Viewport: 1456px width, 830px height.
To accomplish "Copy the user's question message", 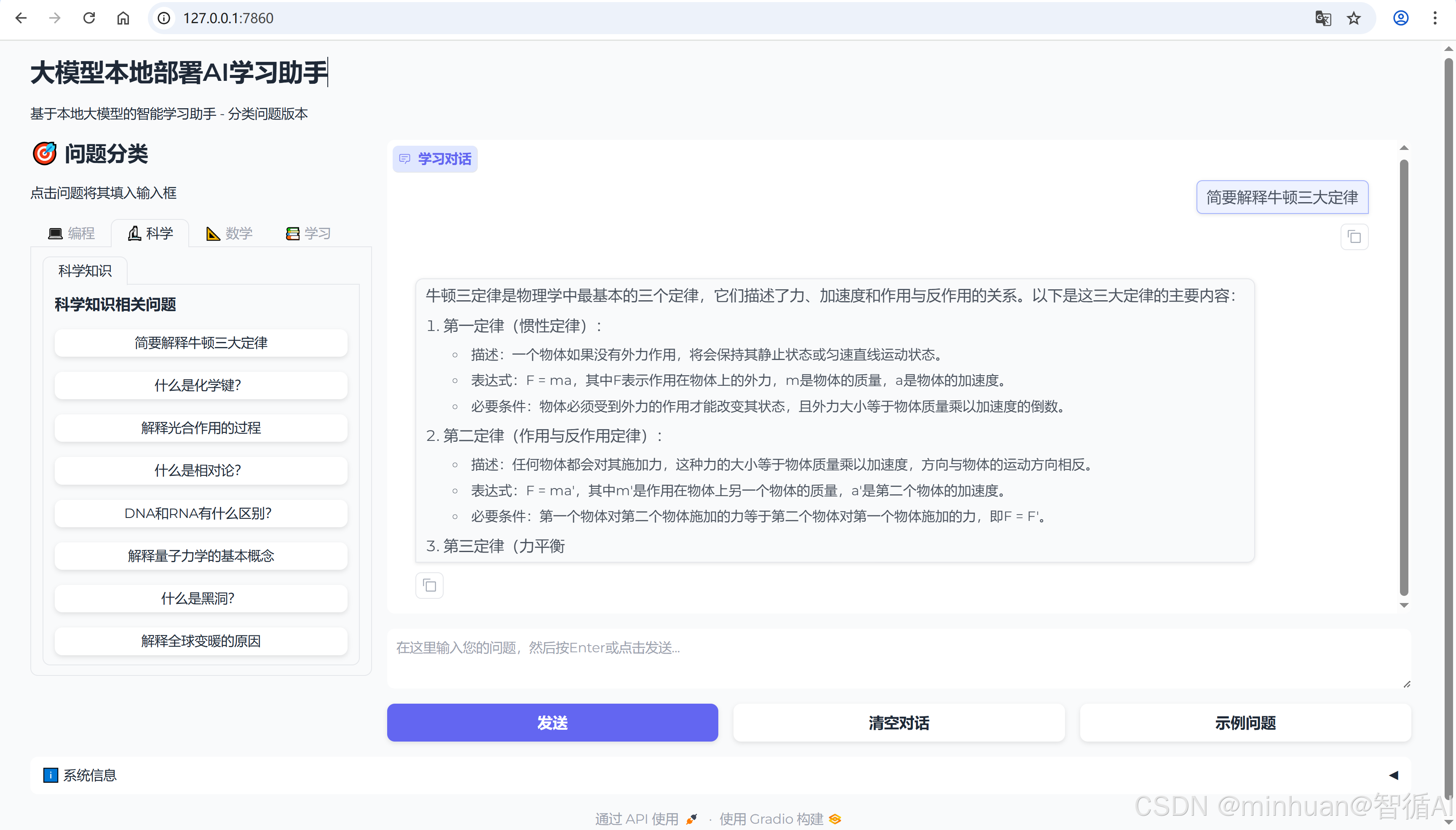I will tap(1354, 237).
